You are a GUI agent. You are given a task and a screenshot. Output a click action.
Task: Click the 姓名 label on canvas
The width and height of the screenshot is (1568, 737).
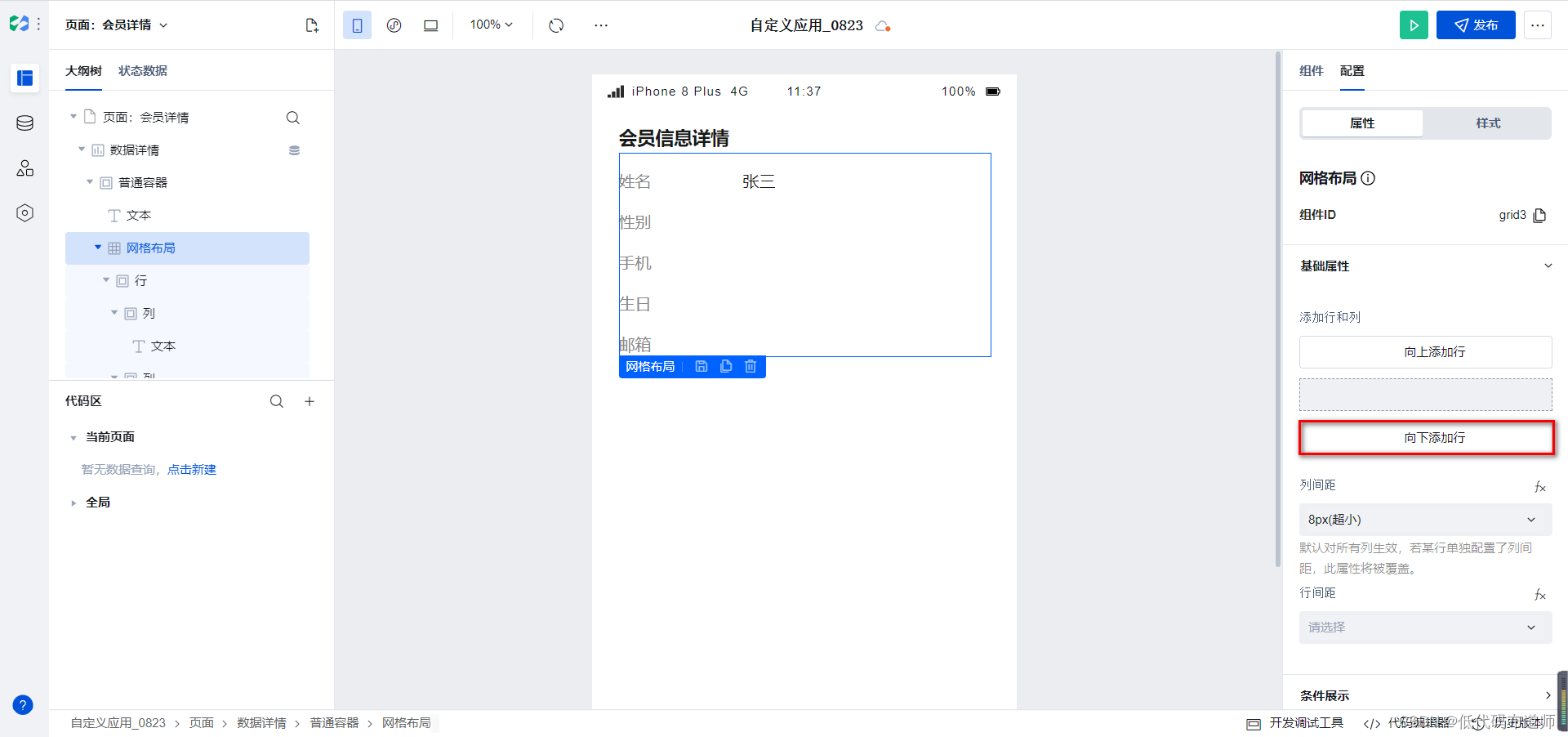[635, 181]
